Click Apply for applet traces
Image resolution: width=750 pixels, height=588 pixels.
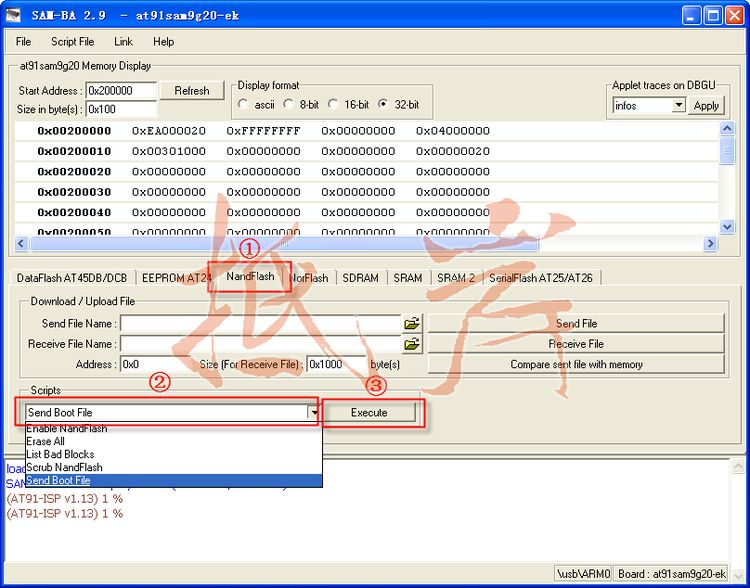(x=706, y=105)
